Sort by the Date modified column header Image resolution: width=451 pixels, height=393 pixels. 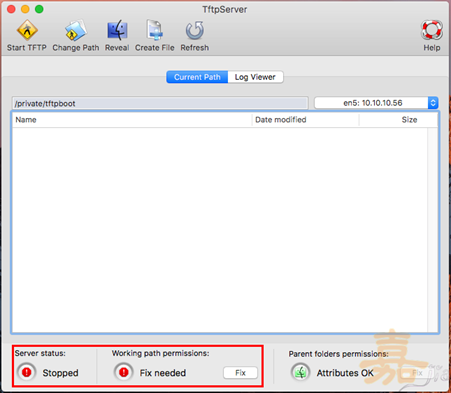tap(305, 120)
